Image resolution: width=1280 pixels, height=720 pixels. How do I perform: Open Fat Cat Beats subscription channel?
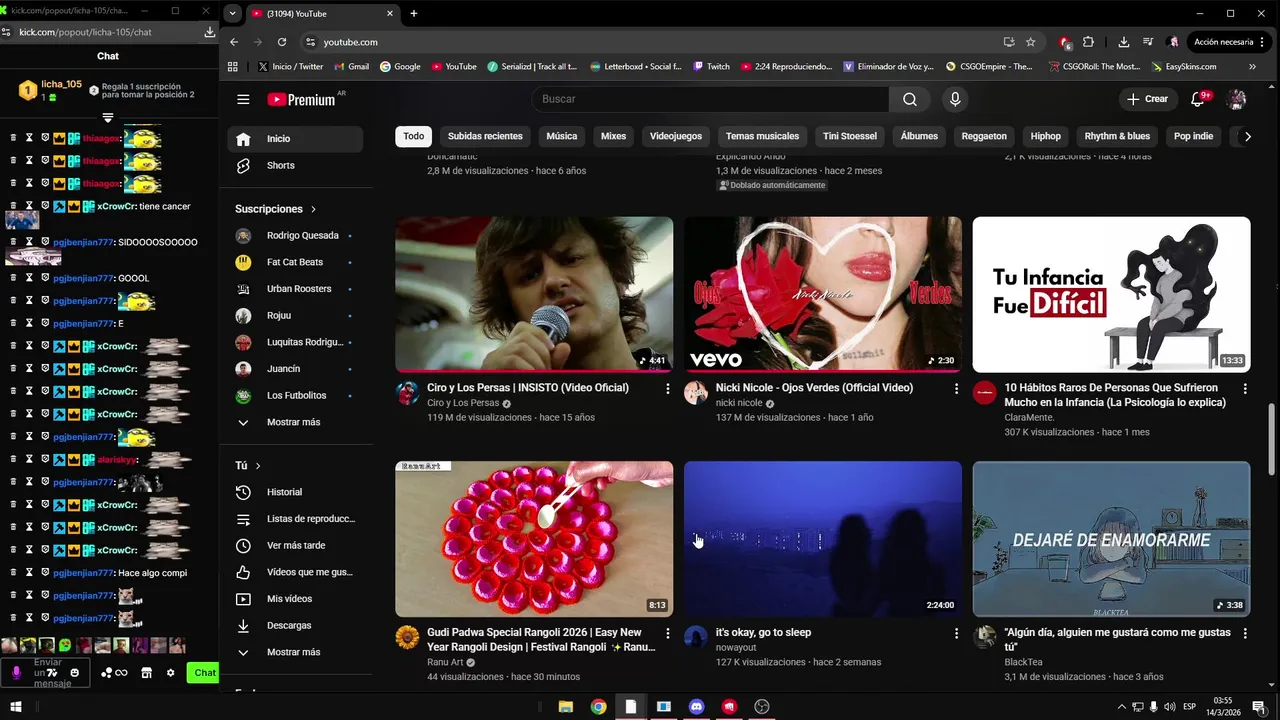pyautogui.click(x=296, y=262)
